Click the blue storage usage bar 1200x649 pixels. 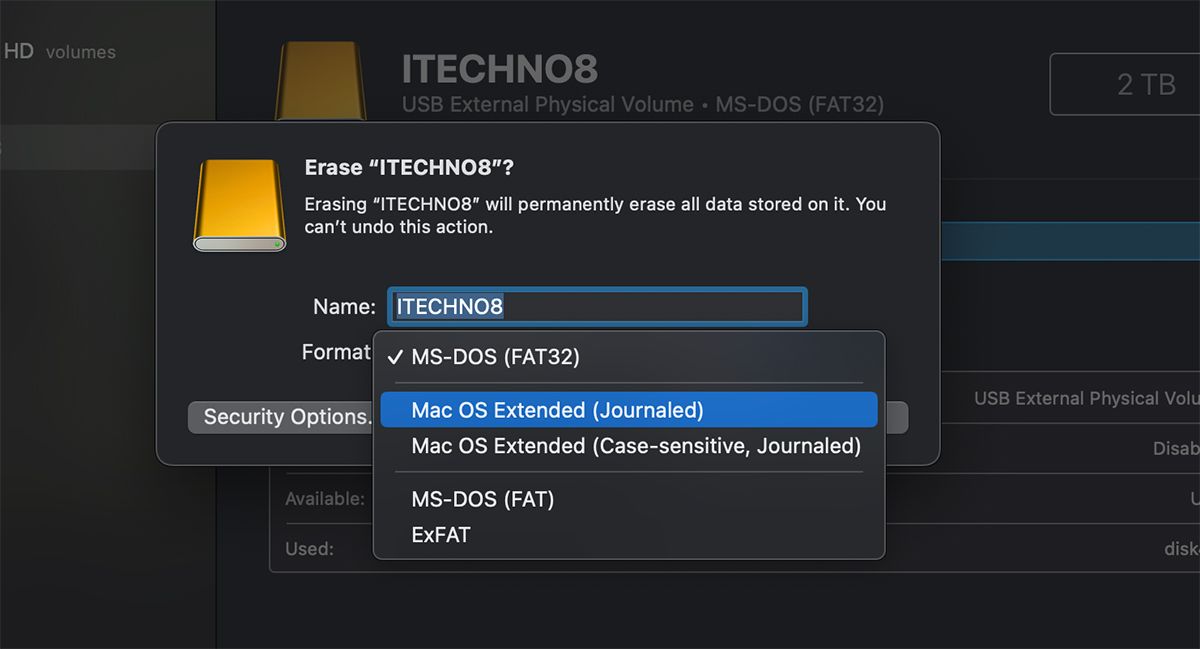pos(1070,242)
